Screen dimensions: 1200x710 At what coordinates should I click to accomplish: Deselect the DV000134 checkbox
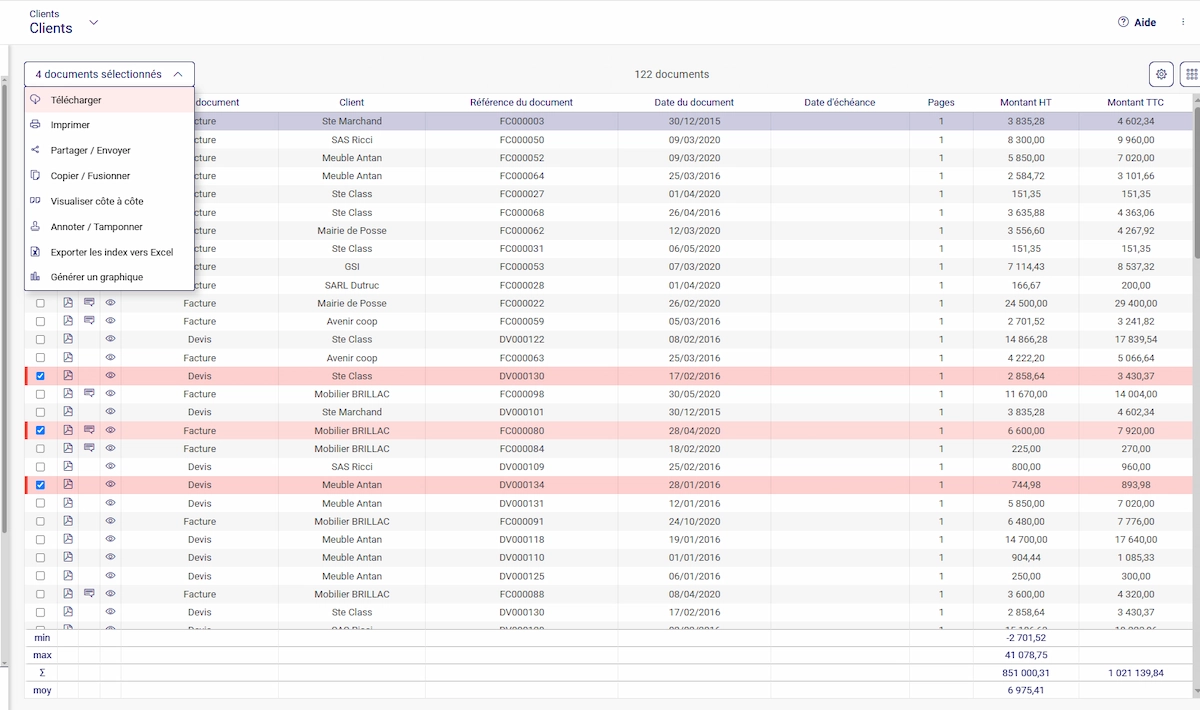(x=40, y=485)
